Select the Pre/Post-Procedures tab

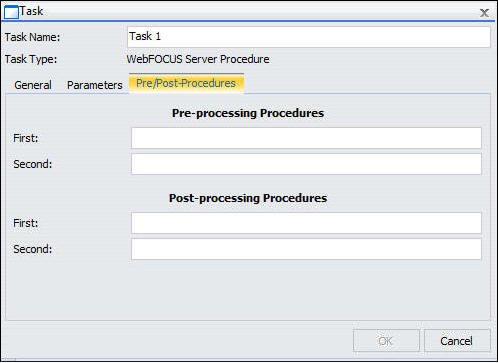[x=186, y=83]
